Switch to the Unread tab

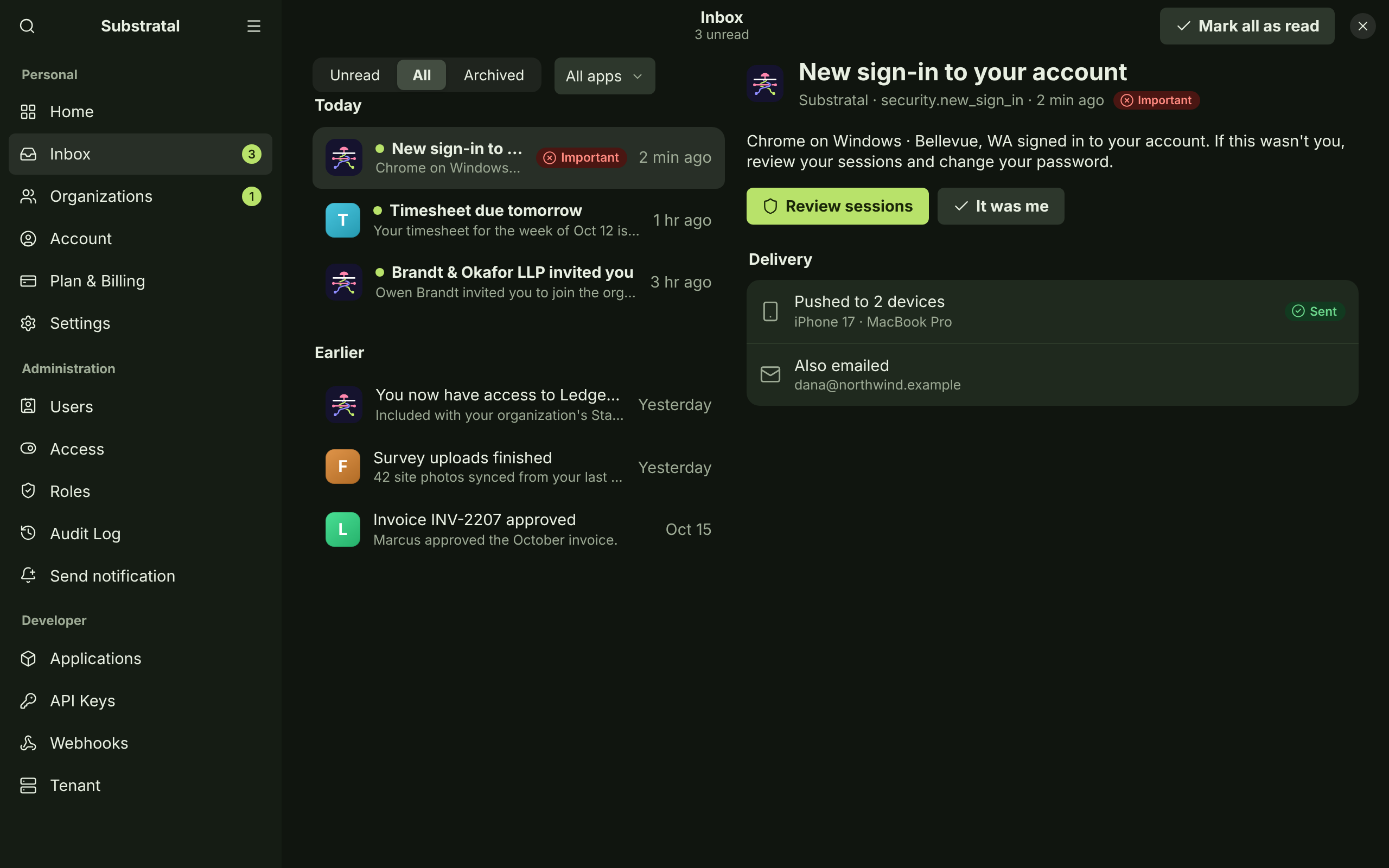pyautogui.click(x=355, y=75)
